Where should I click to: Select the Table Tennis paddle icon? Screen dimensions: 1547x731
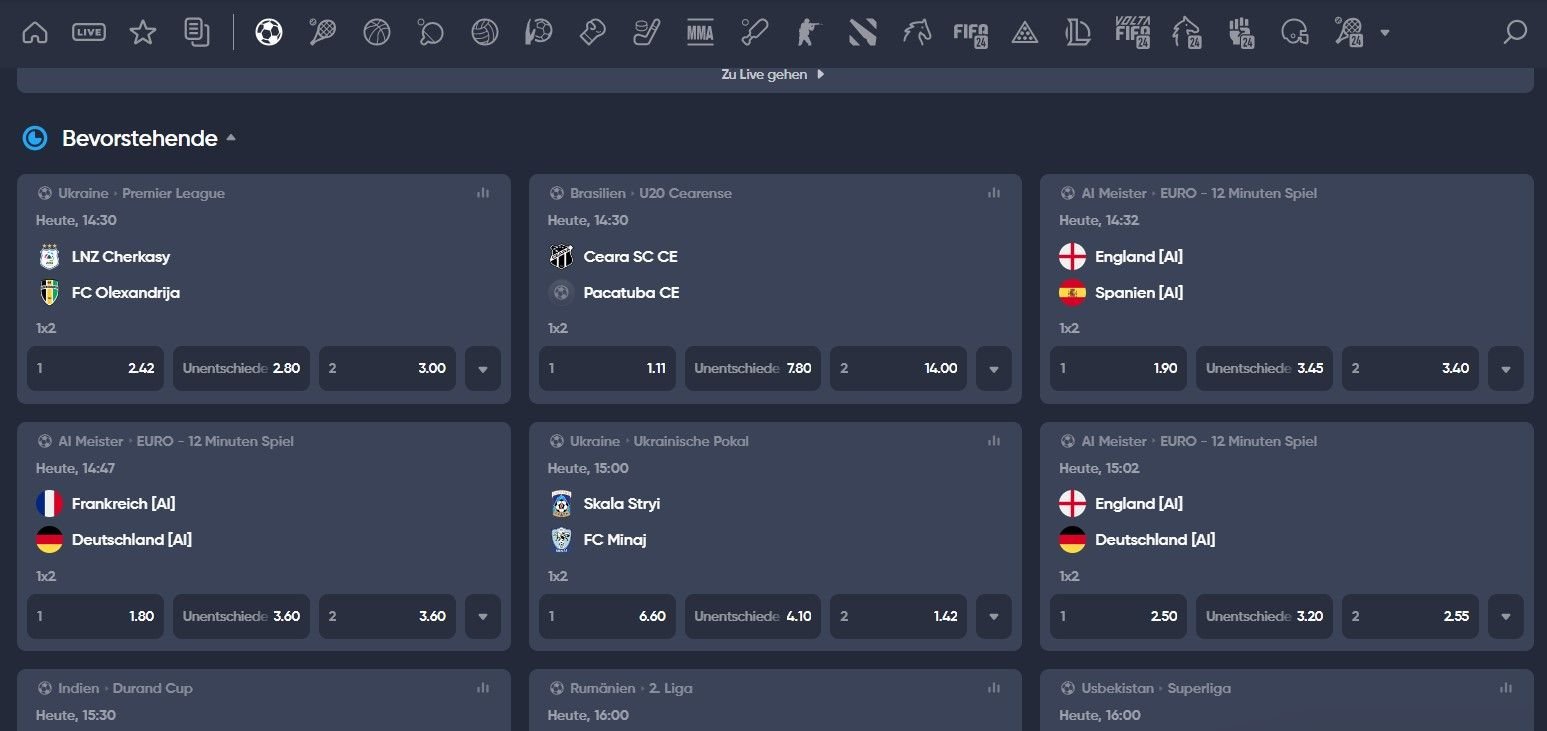431,33
